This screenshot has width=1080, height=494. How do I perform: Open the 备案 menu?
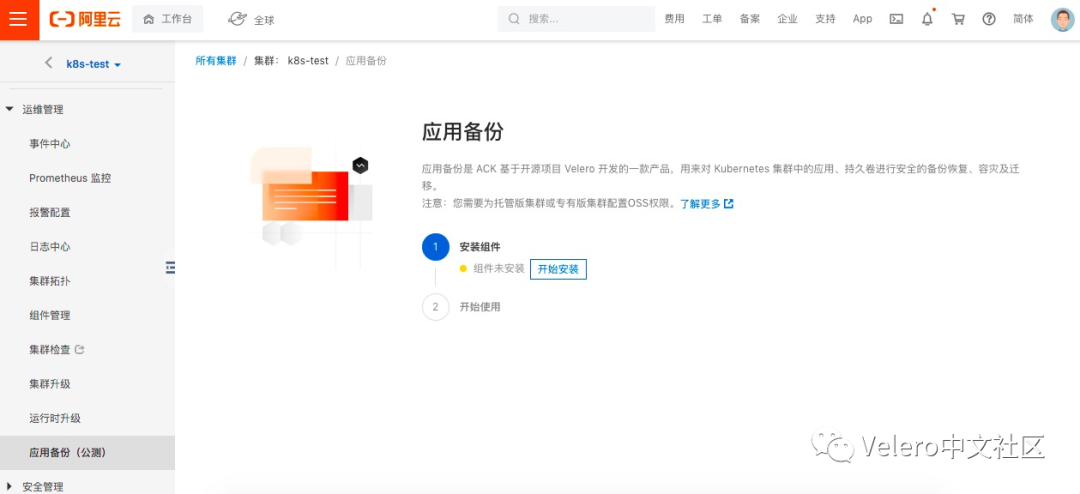pyautogui.click(x=749, y=19)
